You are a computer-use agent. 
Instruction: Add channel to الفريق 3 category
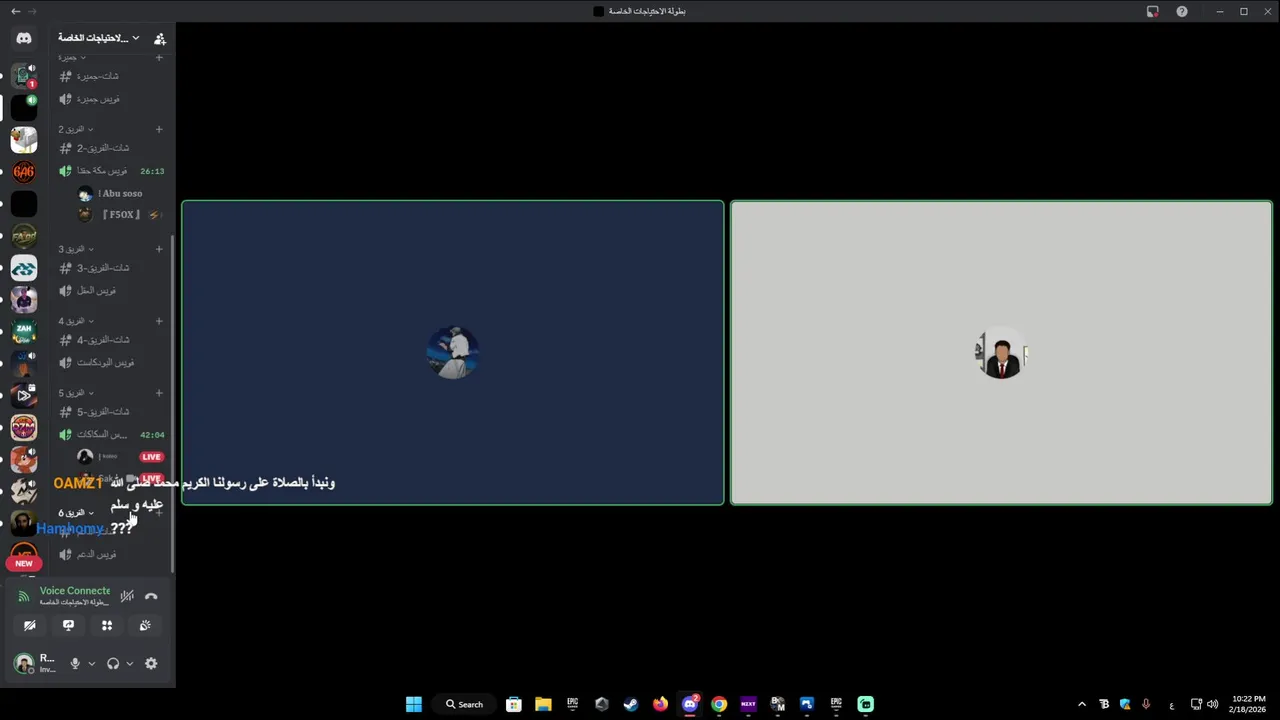(159, 249)
